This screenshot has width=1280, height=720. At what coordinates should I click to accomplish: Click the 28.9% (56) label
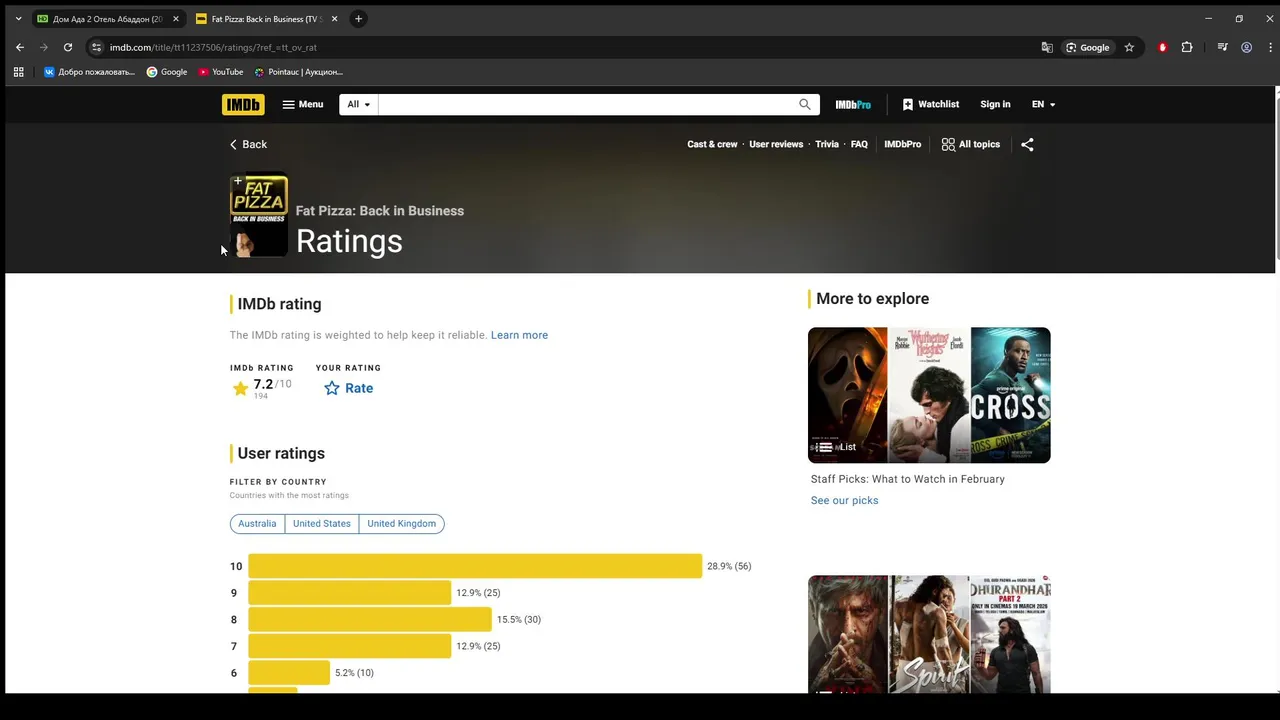click(729, 566)
